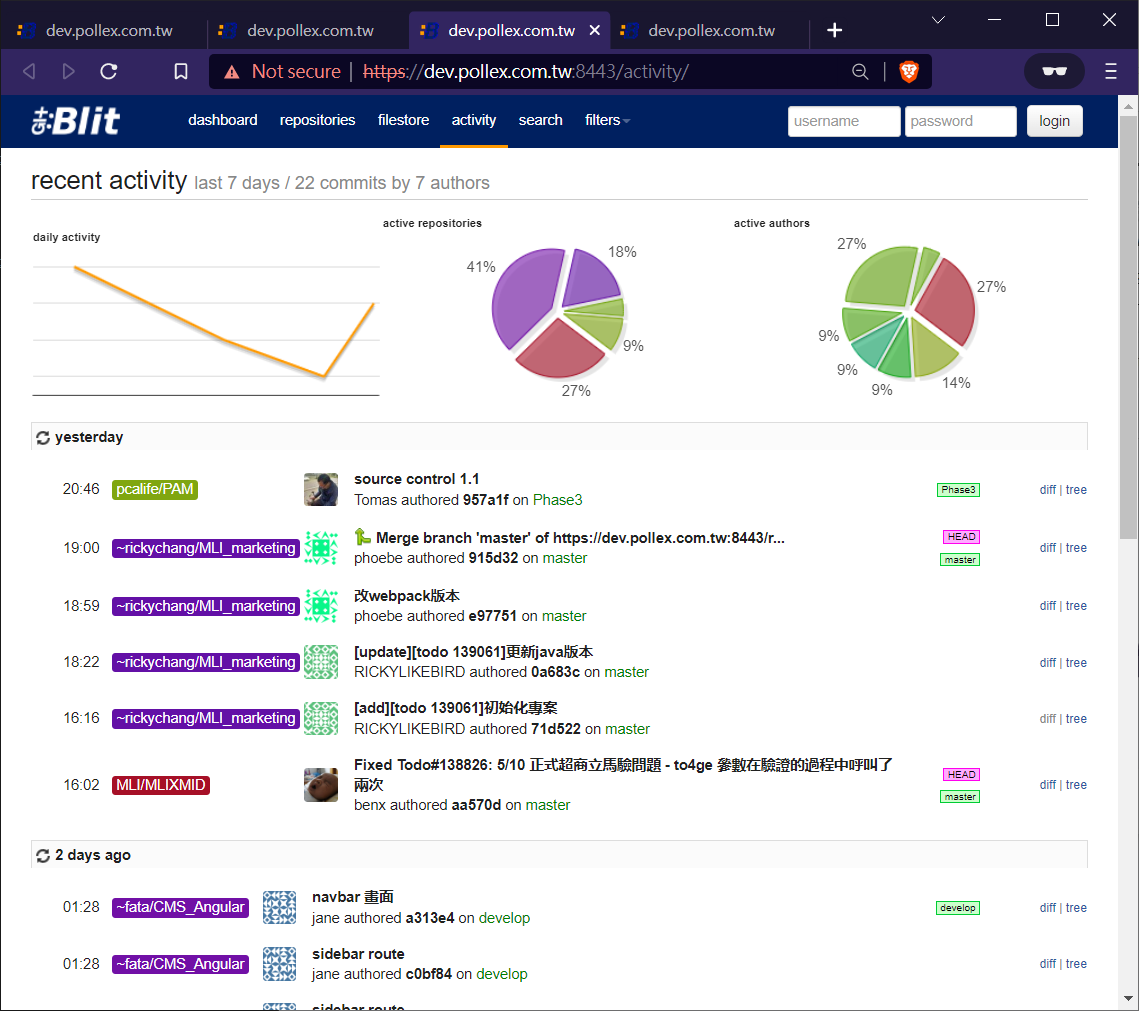The height and width of the screenshot is (1011, 1139).
Task: Open Tomas's avatar on source control commit
Action: pyautogui.click(x=320, y=490)
